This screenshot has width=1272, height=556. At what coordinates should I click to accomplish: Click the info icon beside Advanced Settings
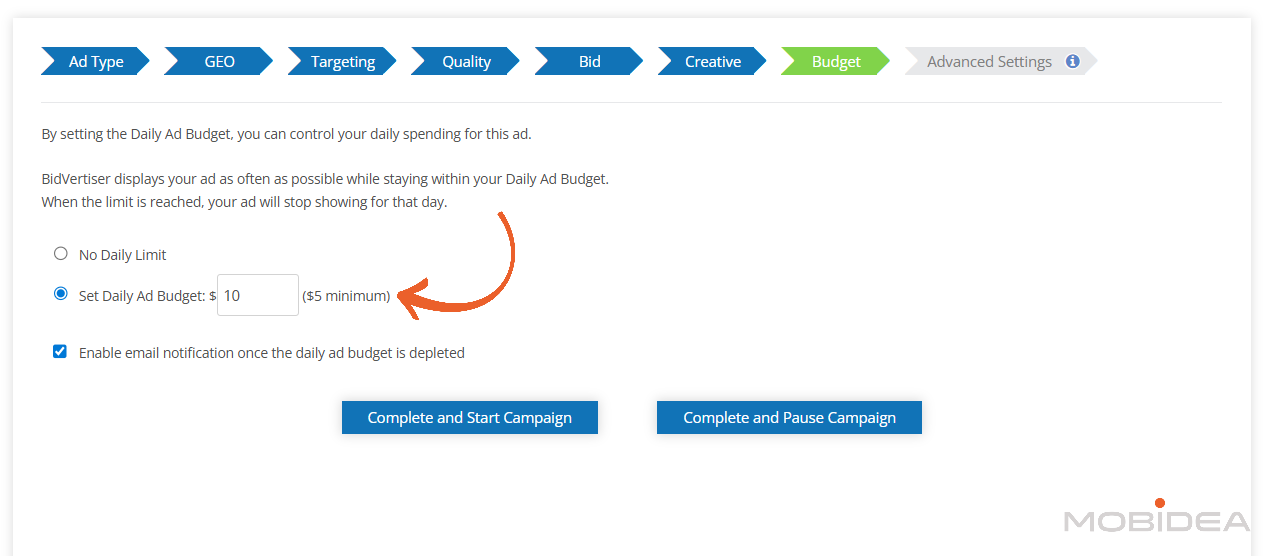click(x=1072, y=61)
